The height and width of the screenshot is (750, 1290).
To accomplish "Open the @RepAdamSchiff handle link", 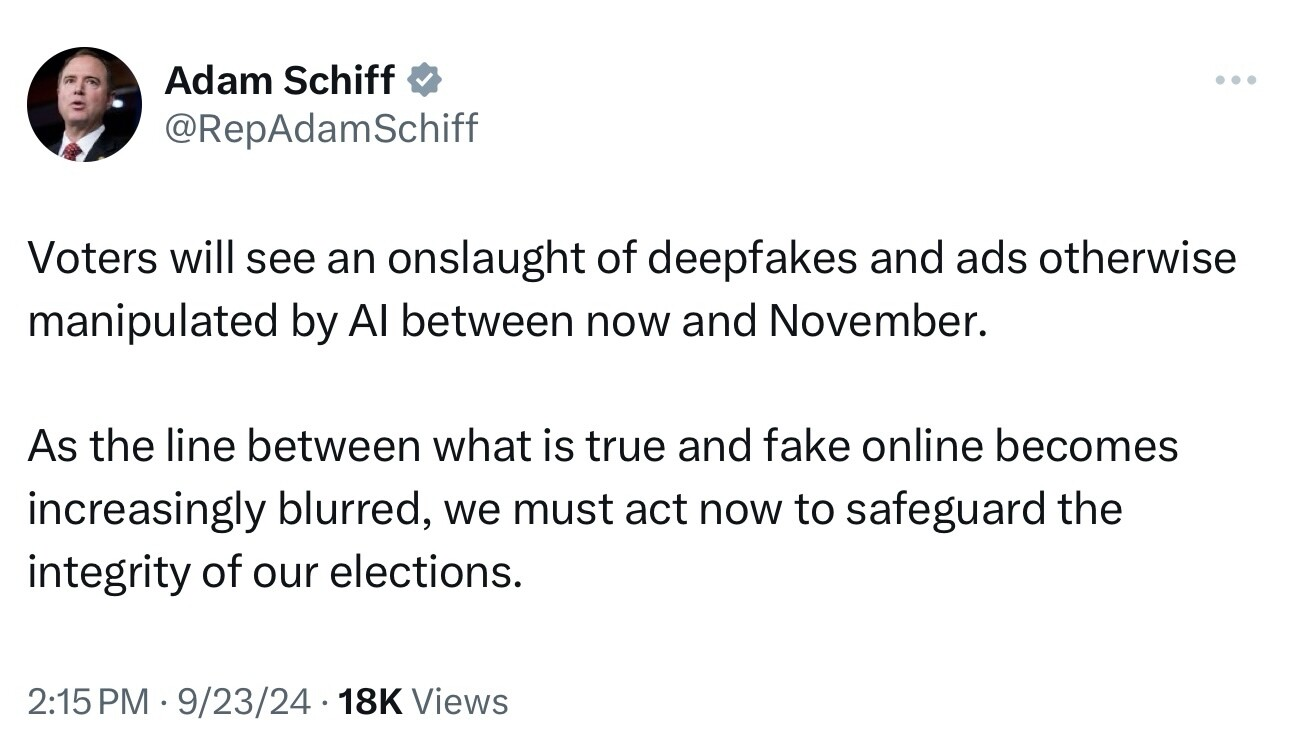I will 321,127.
